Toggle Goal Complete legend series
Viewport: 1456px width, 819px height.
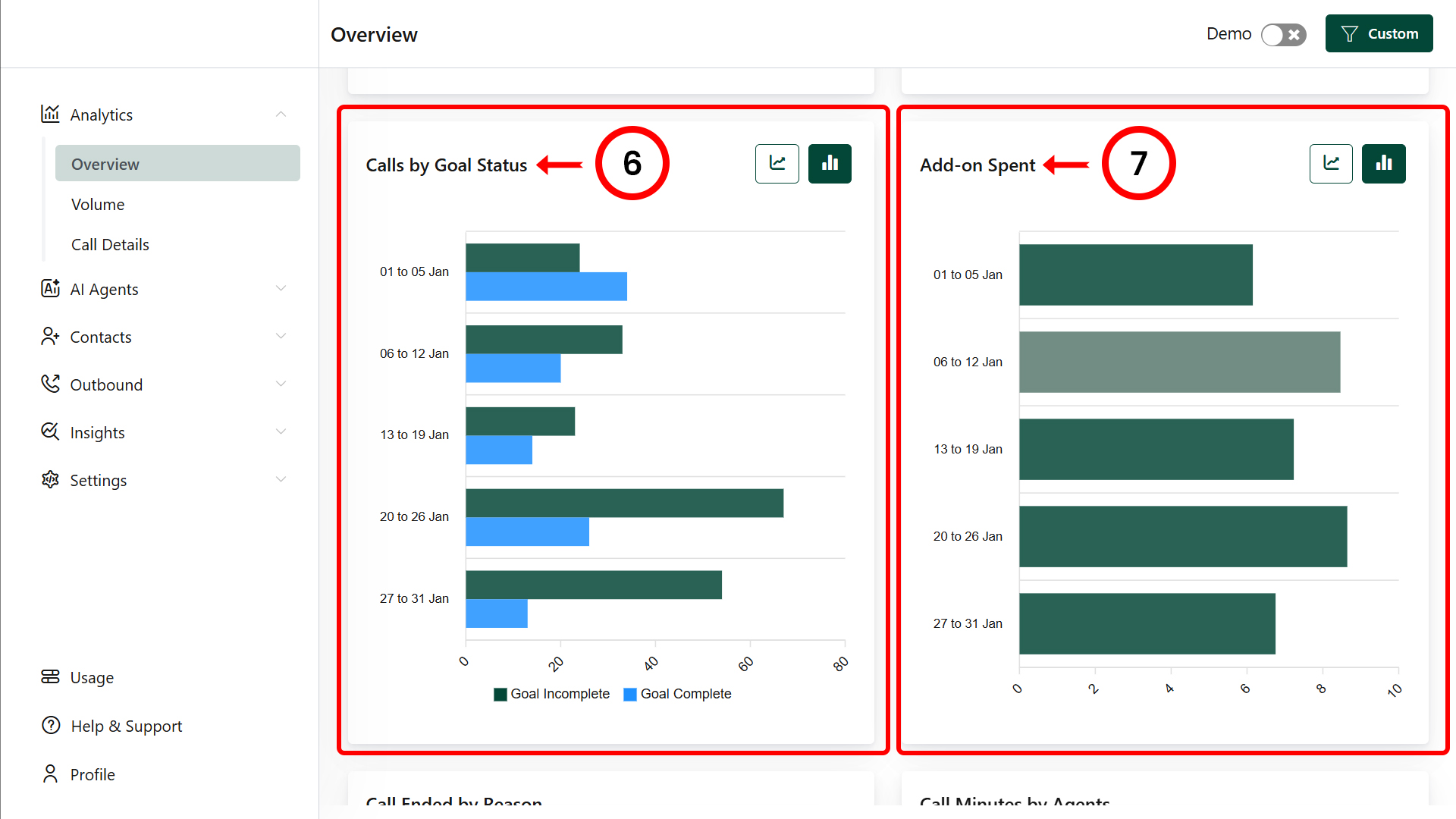click(677, 694)
